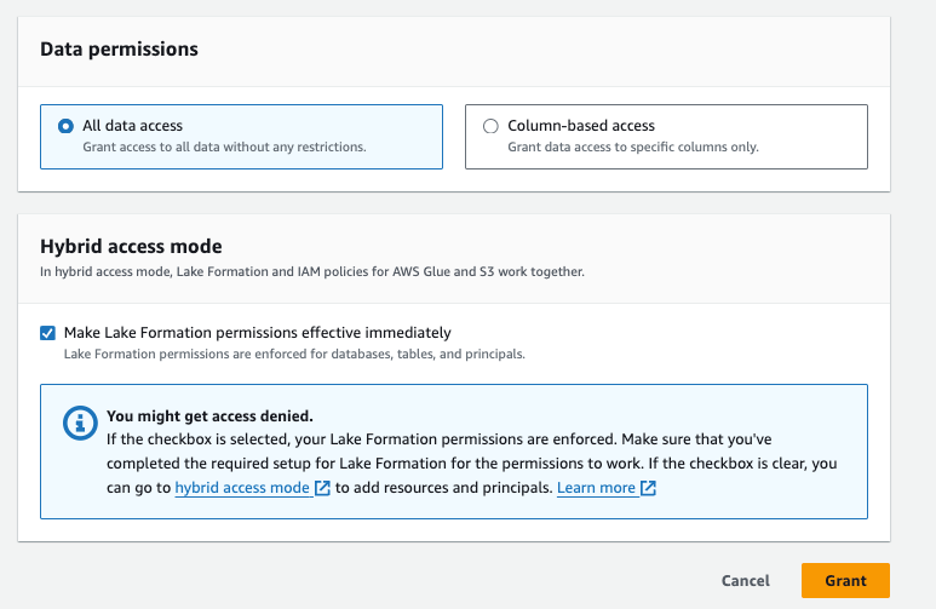Click the hybrid access mode description about IAM policies

(312, 271)
